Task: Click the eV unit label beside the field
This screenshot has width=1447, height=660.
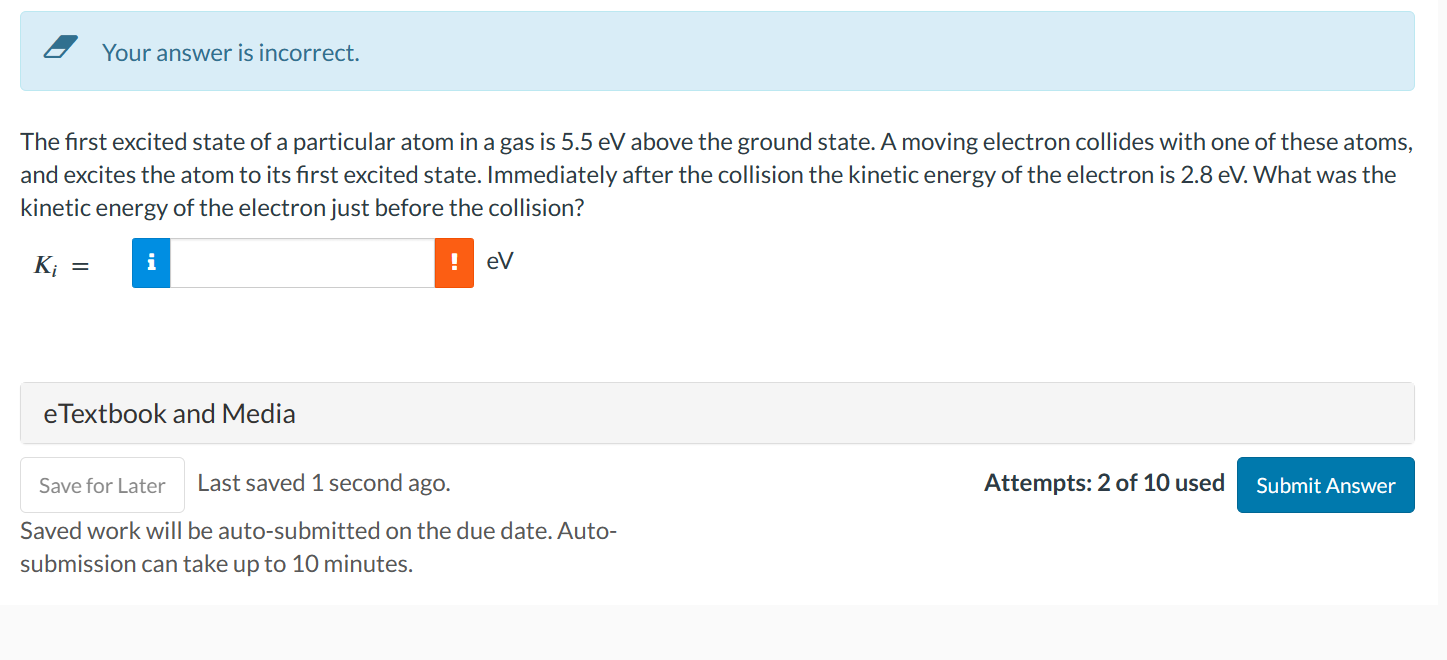Action: [499, 261]
